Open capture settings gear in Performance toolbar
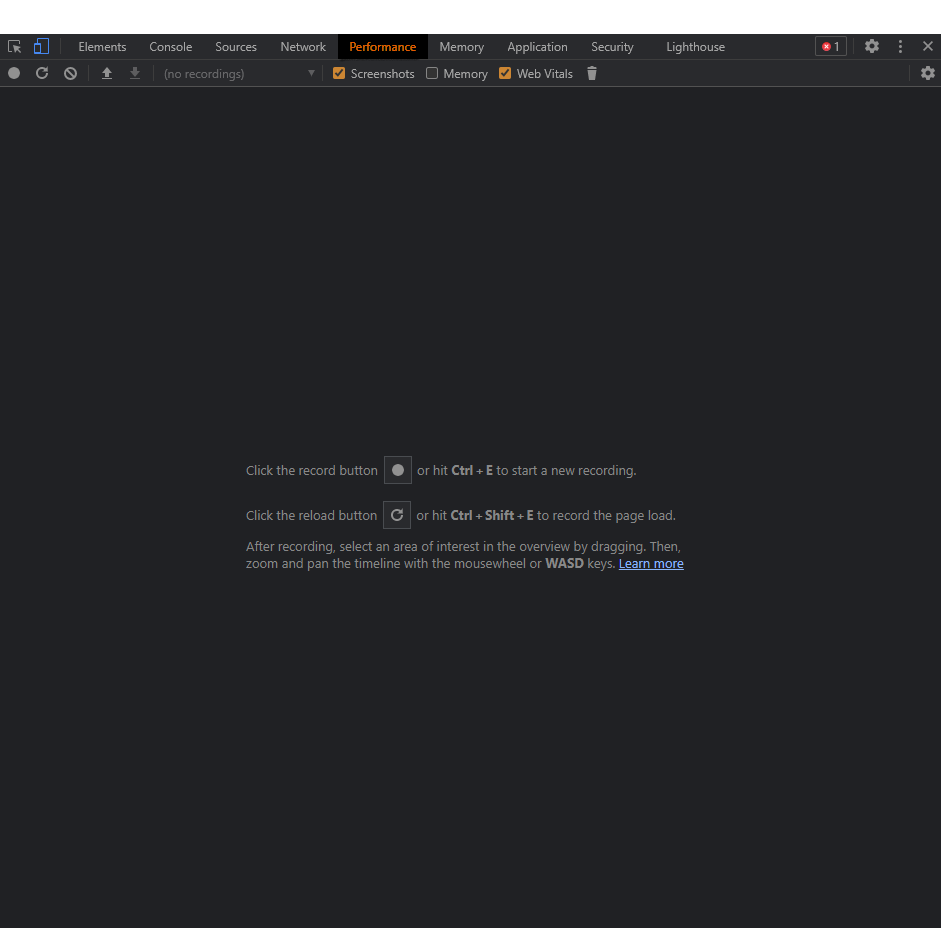This screenshot has width=941, height=928. [927, 73]
